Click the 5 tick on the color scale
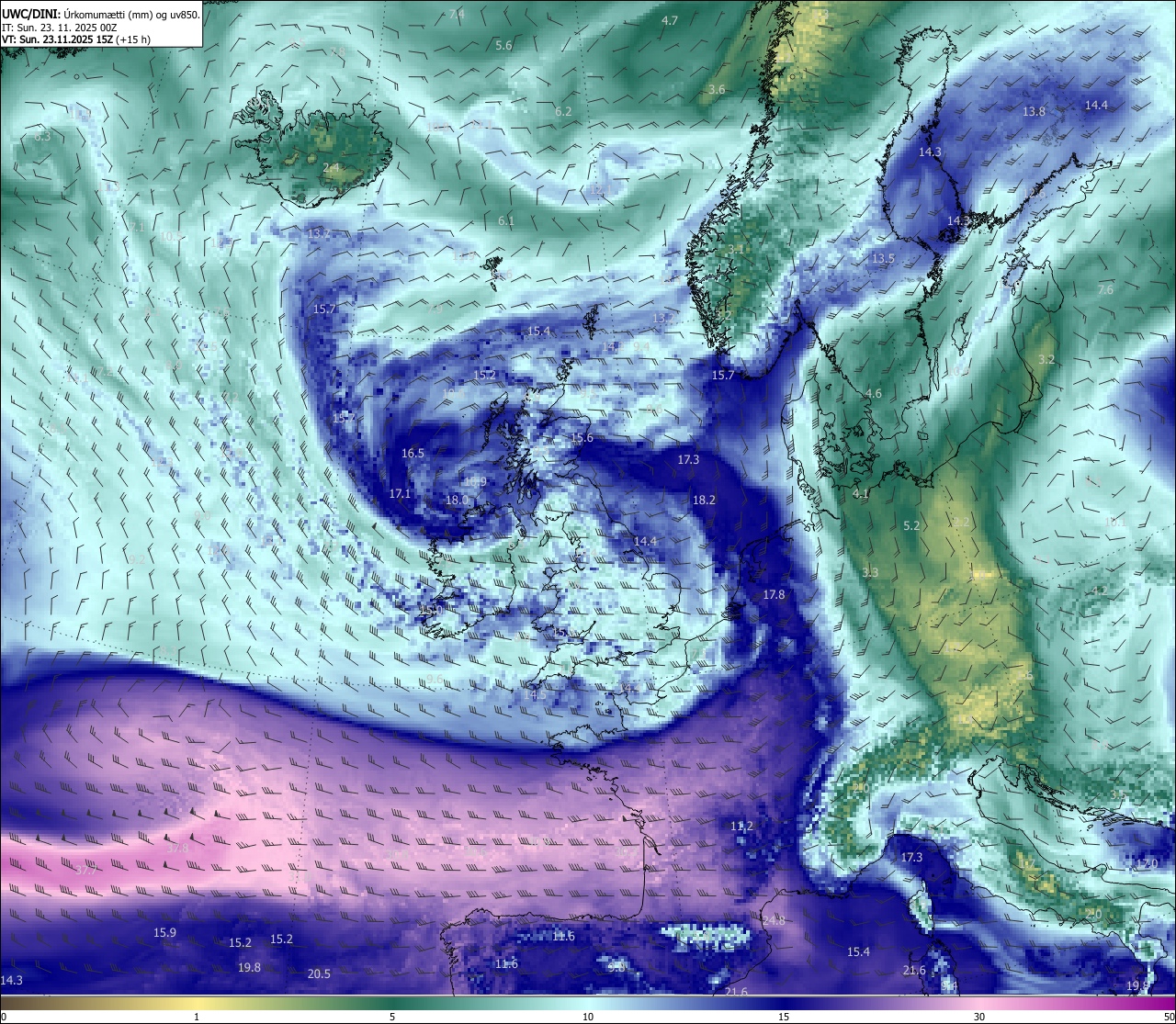 [x=392, y=1017]
